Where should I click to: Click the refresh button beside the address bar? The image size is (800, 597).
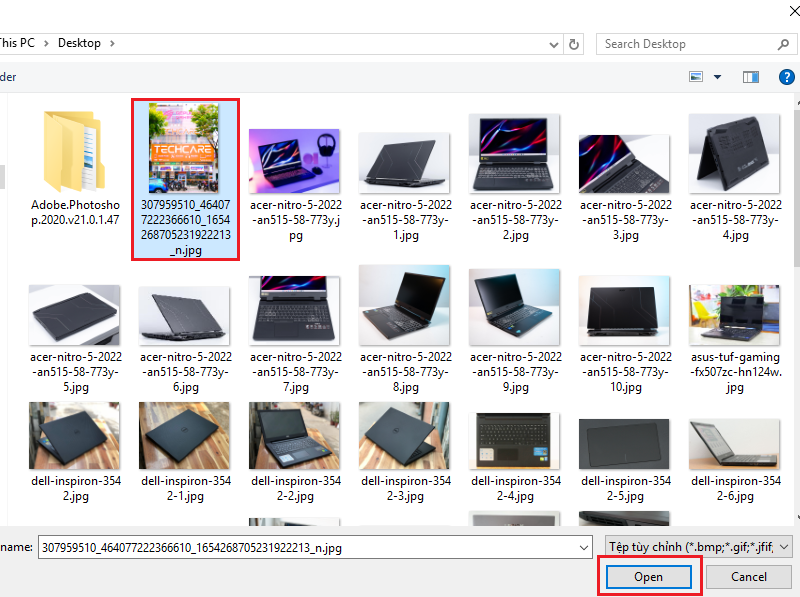coord(574,44)
